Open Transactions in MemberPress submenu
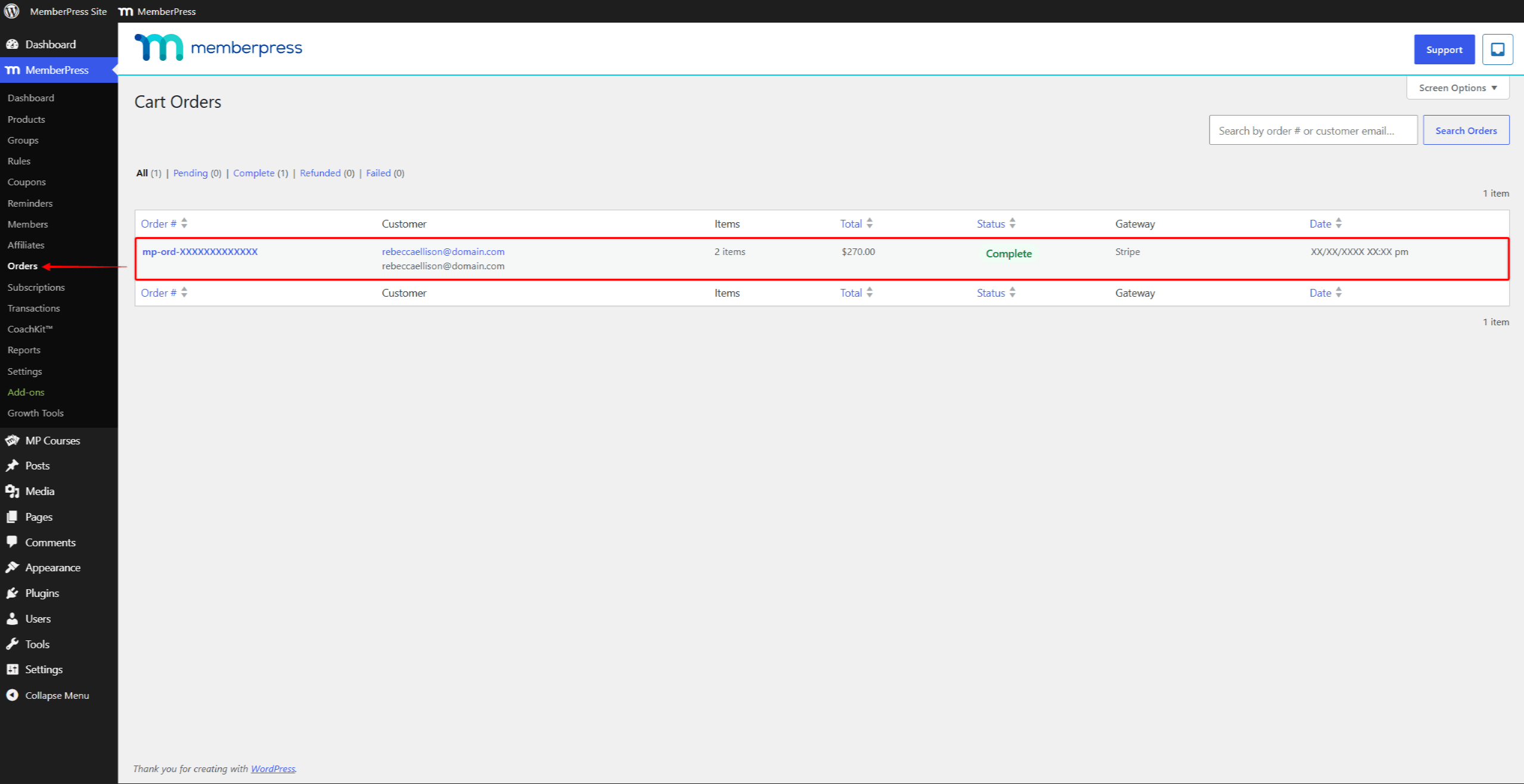The height and width of the screenshot is (784, 1524). (x=33, y=308)
